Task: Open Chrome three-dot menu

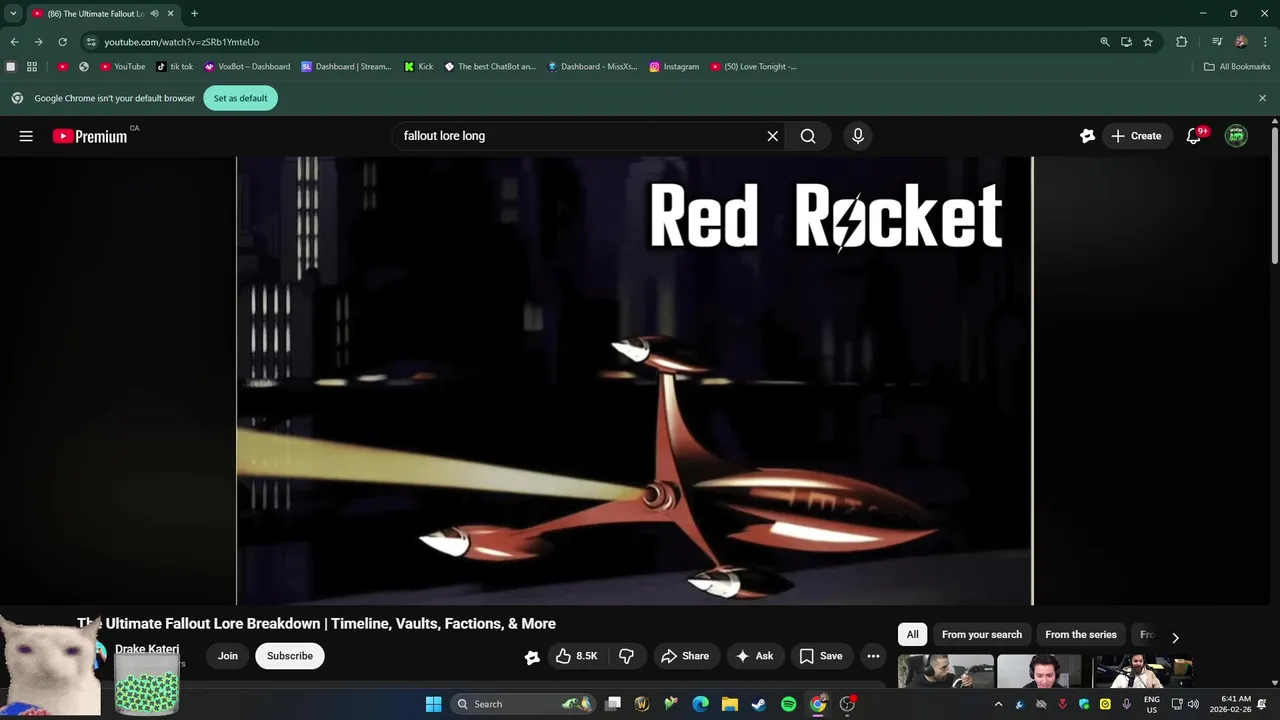Action: [1265, 42]
